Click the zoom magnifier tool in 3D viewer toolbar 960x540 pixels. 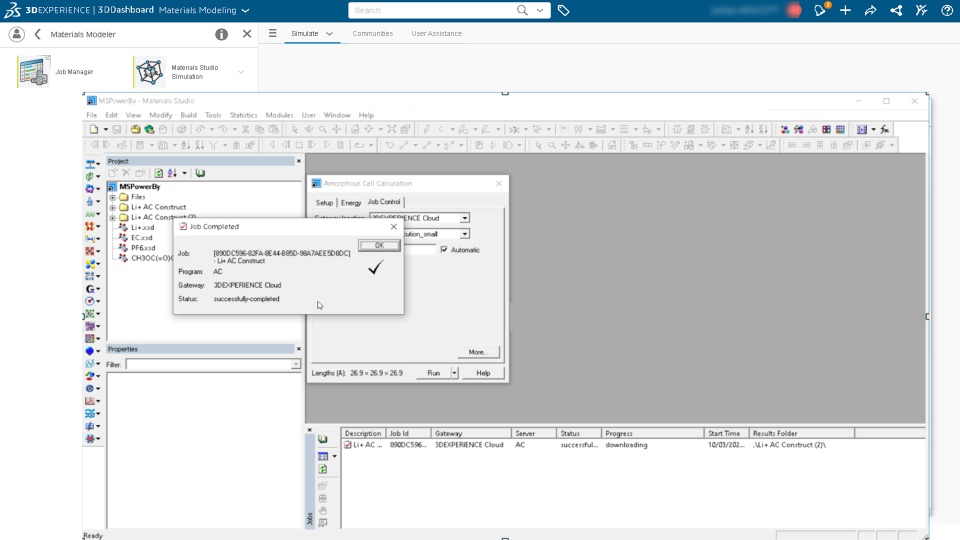tap(323, 129)
